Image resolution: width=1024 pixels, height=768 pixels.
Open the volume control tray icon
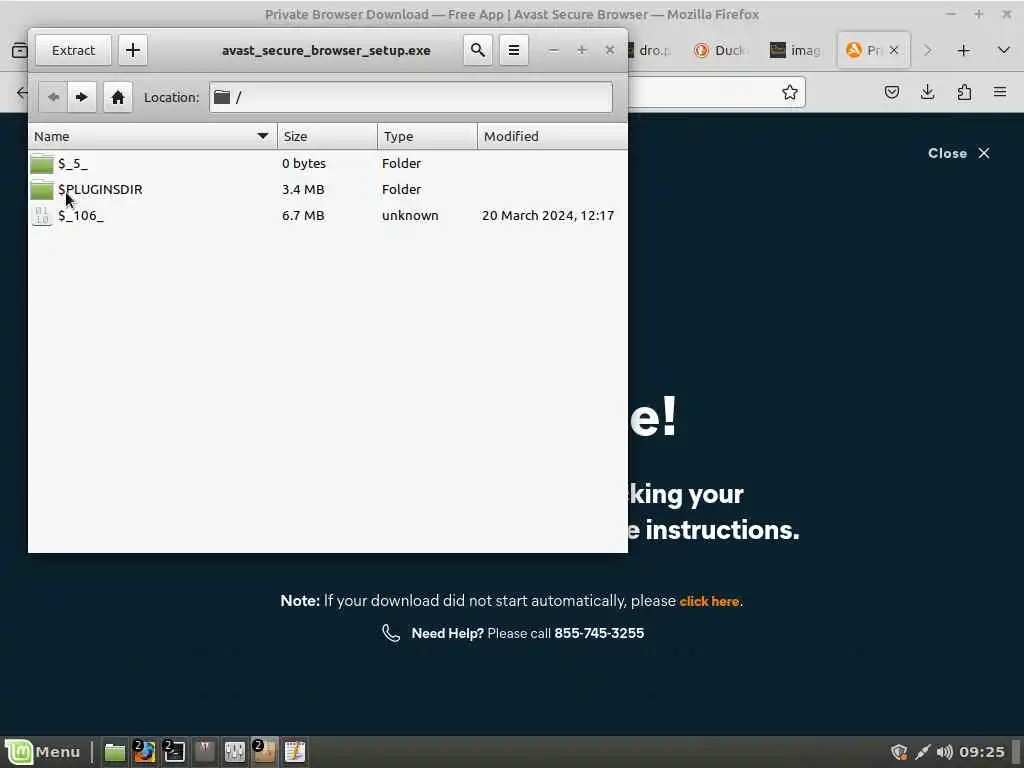tap(944, 752)
